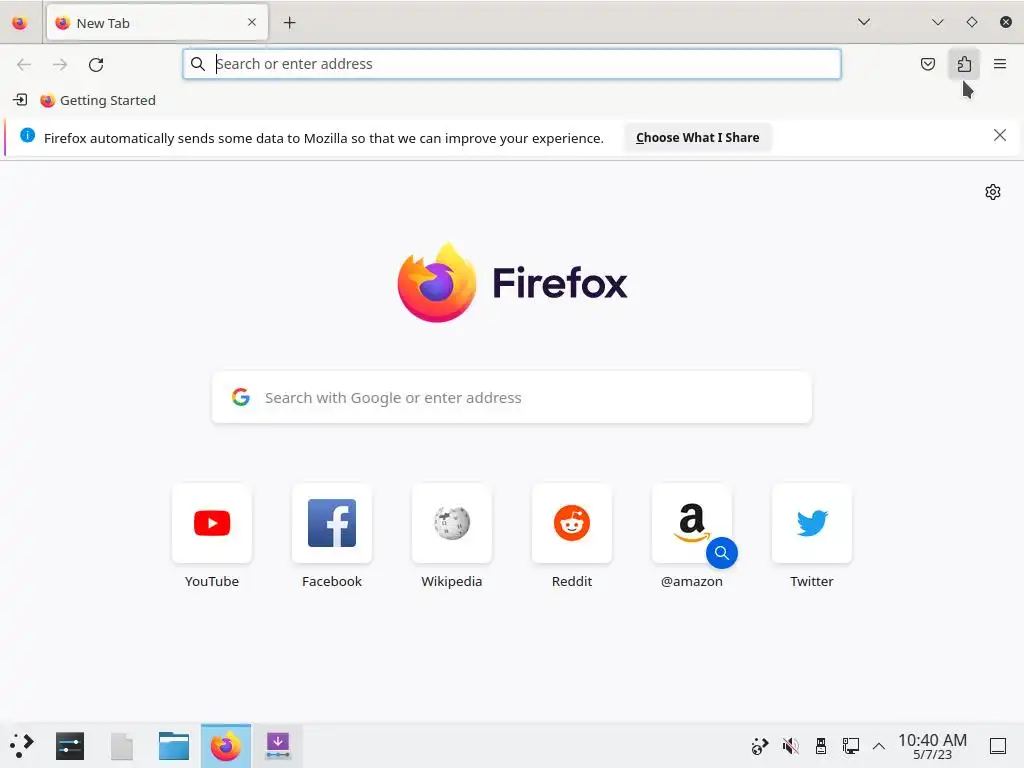This screenshot has width=1024, height=768.
Task: Open the @amazon search shortcut tile
Action: [692, 523]
